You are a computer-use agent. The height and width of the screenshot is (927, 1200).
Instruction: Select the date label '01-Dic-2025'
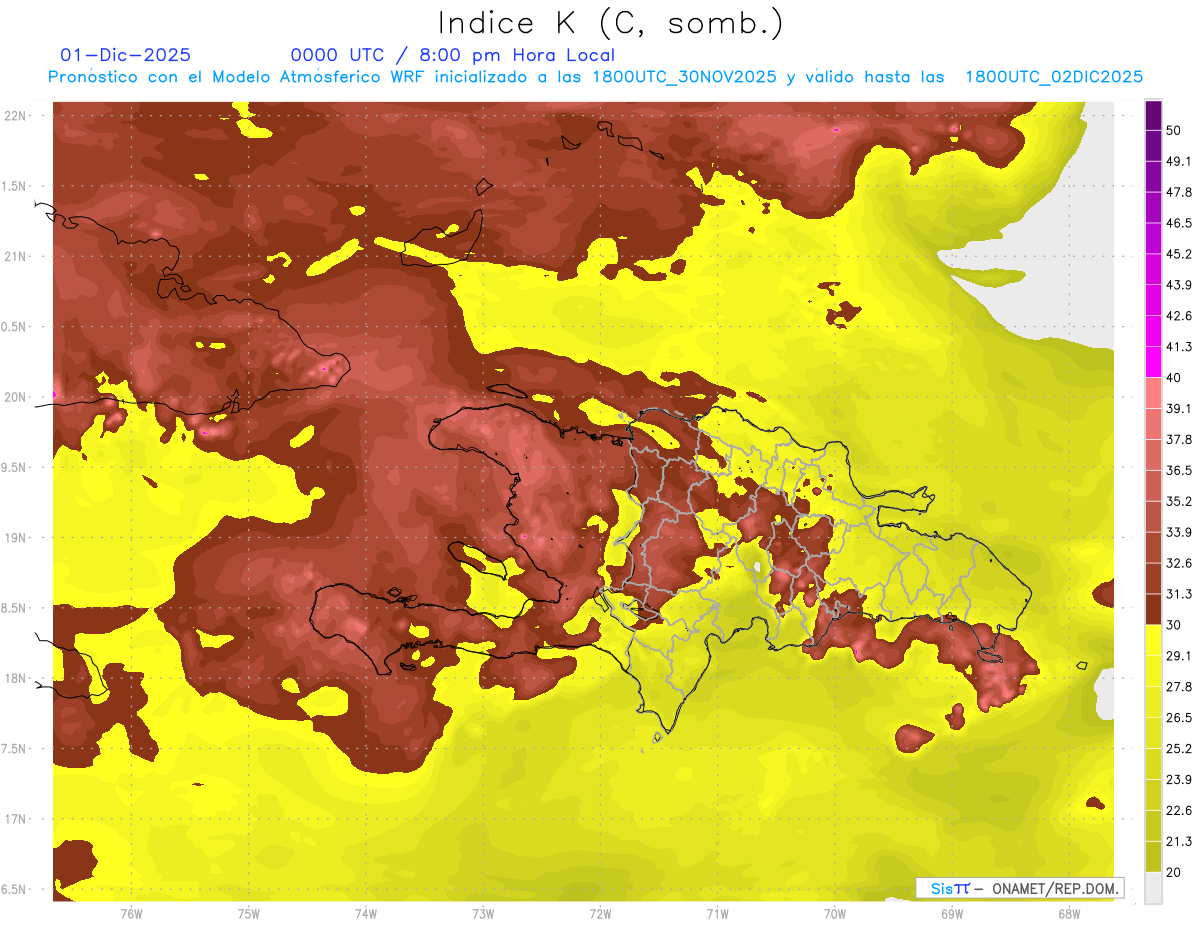pos(126,55)
